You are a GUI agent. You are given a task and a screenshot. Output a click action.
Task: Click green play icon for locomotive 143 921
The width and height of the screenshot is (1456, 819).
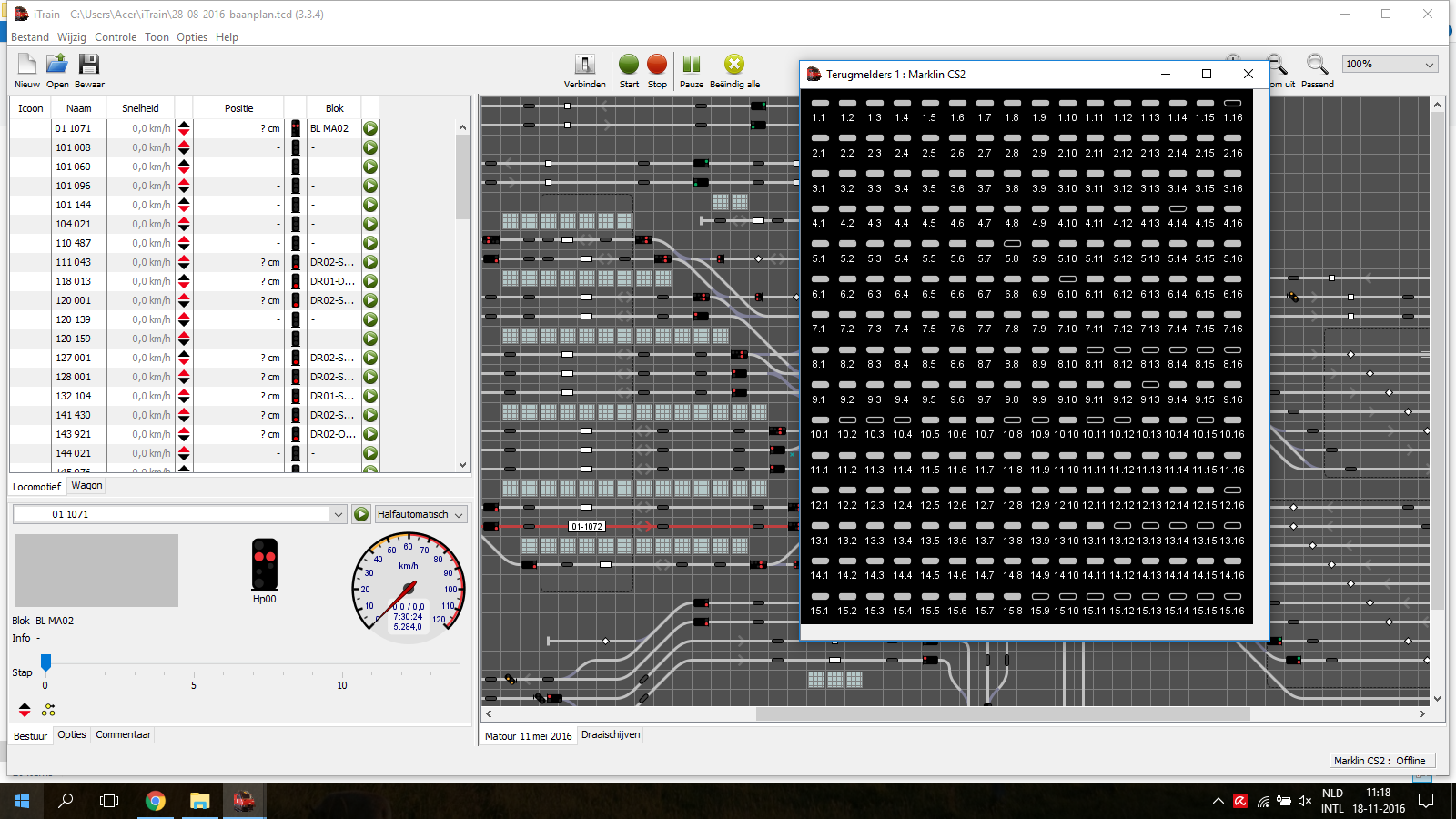point(370,434)
